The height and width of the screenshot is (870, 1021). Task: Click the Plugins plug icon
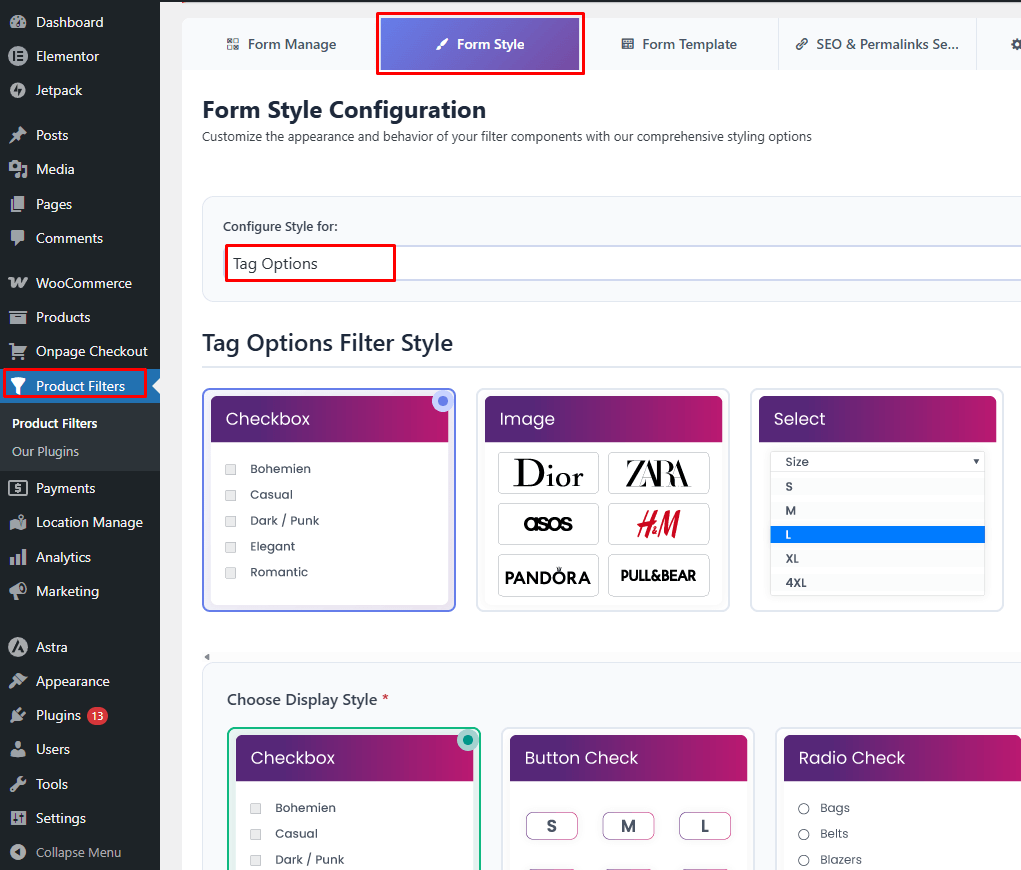(x=18, y=715)
